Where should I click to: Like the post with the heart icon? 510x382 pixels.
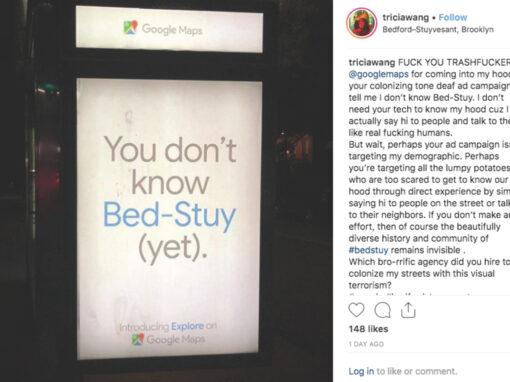[x=356, y=310]
